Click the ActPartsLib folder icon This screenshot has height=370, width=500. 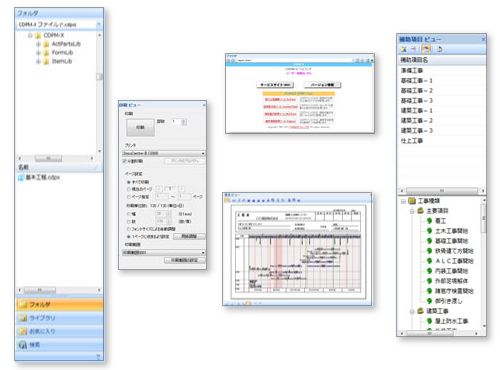[46, 44]
